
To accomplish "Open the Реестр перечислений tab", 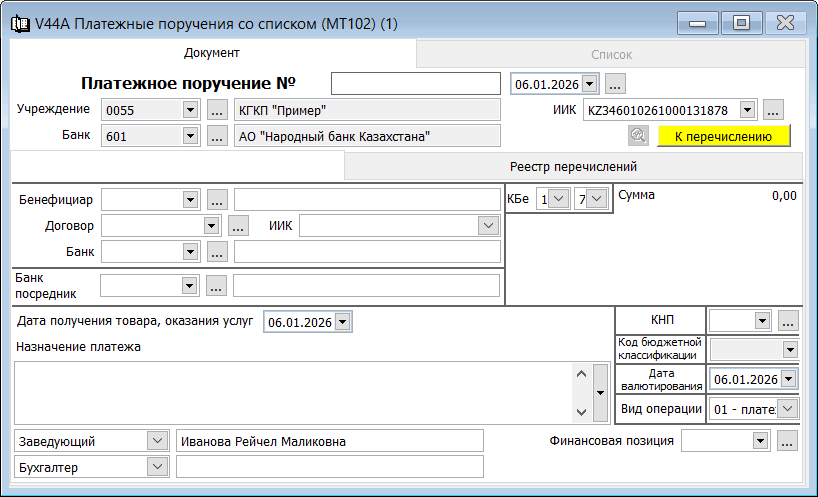I will (573, 167).
